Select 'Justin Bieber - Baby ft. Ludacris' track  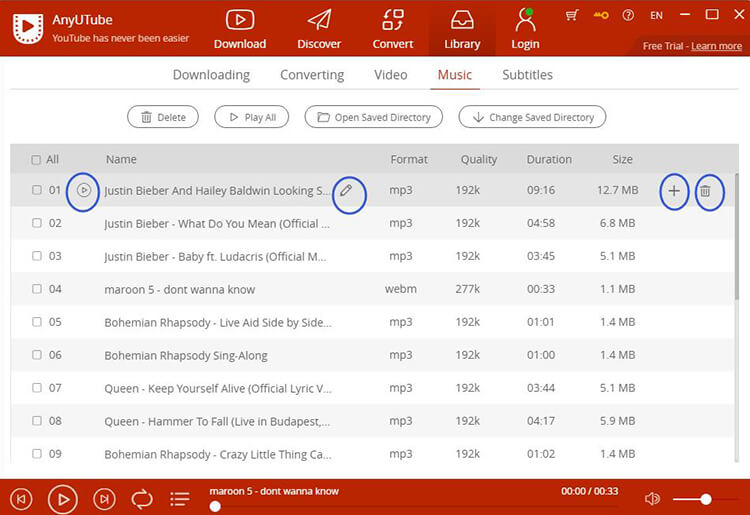pyautogui.click(x=215, y=256)
